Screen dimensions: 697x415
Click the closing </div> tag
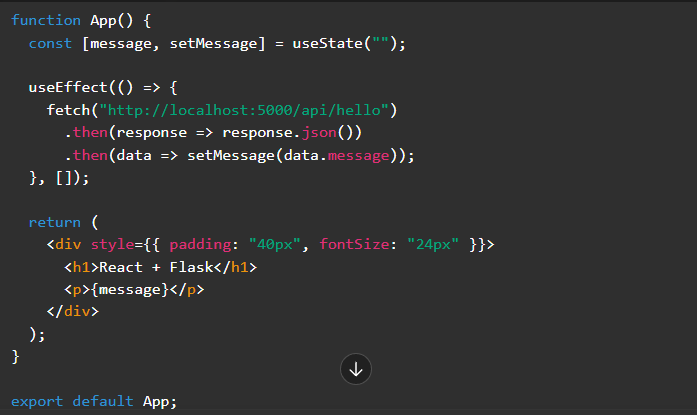coord(72,311)
